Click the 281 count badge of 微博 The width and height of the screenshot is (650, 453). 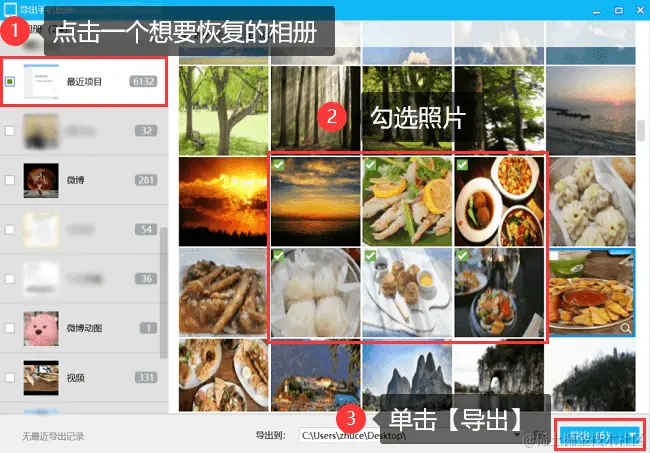(146, 180)
